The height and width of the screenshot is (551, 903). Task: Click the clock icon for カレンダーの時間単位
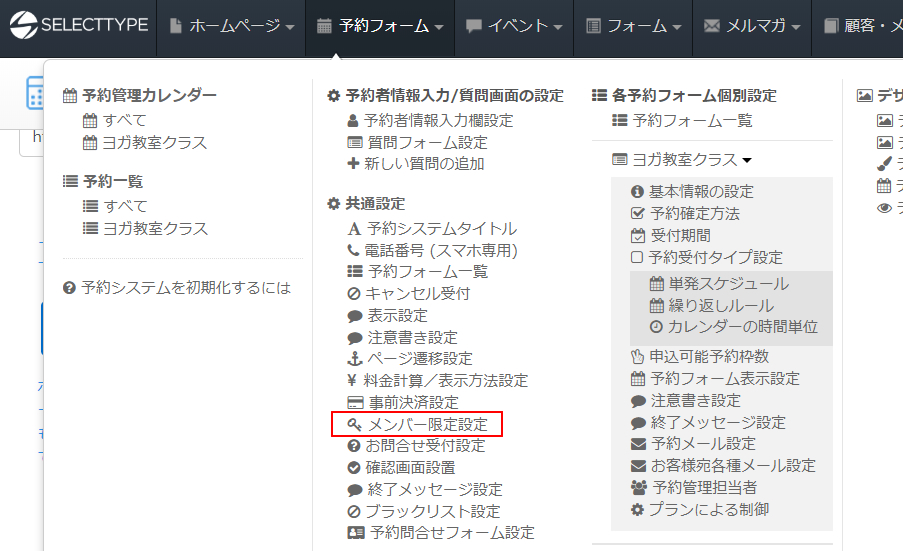(x=656, y=327)
